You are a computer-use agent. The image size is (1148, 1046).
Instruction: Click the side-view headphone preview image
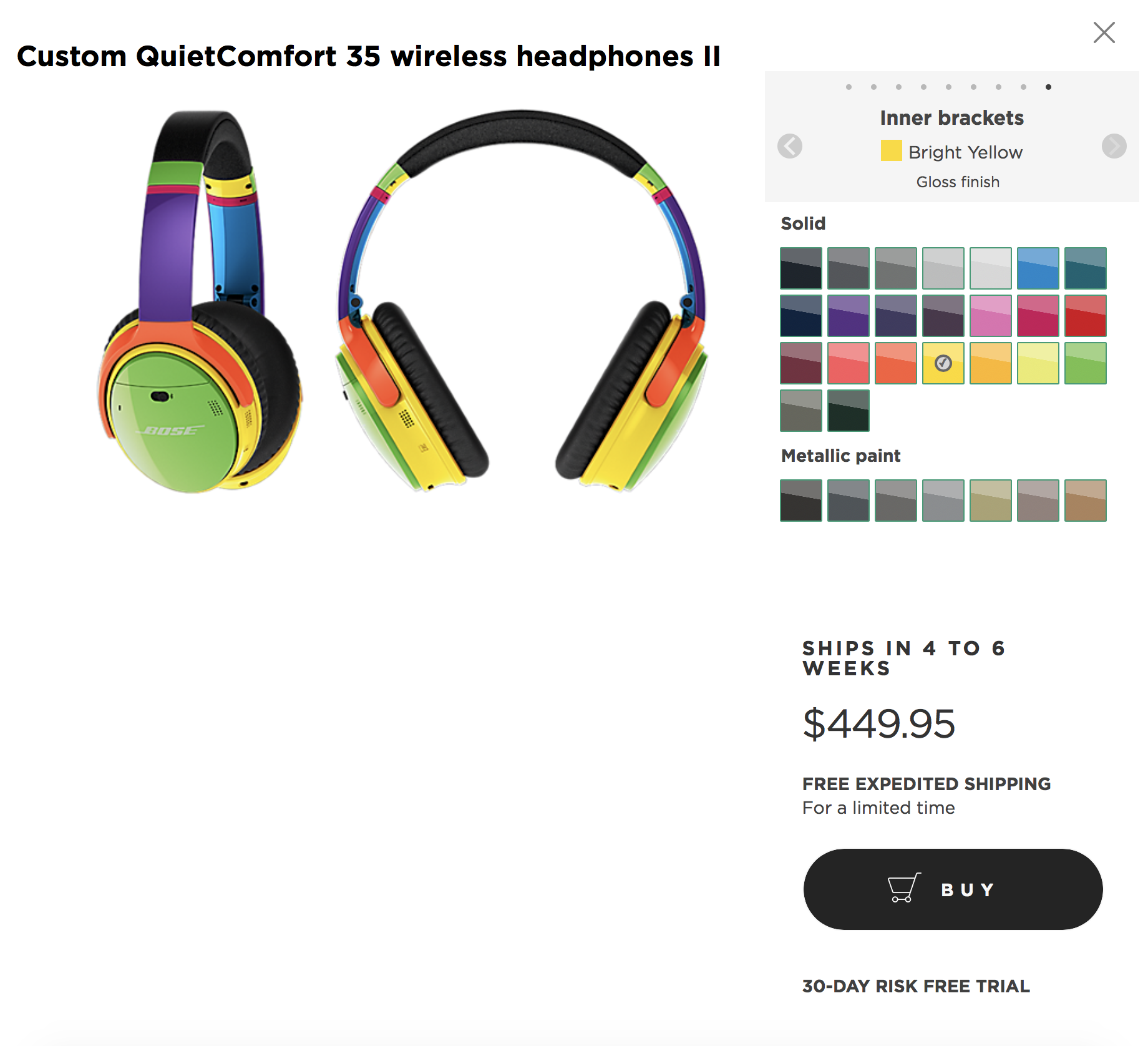(200, 301)
